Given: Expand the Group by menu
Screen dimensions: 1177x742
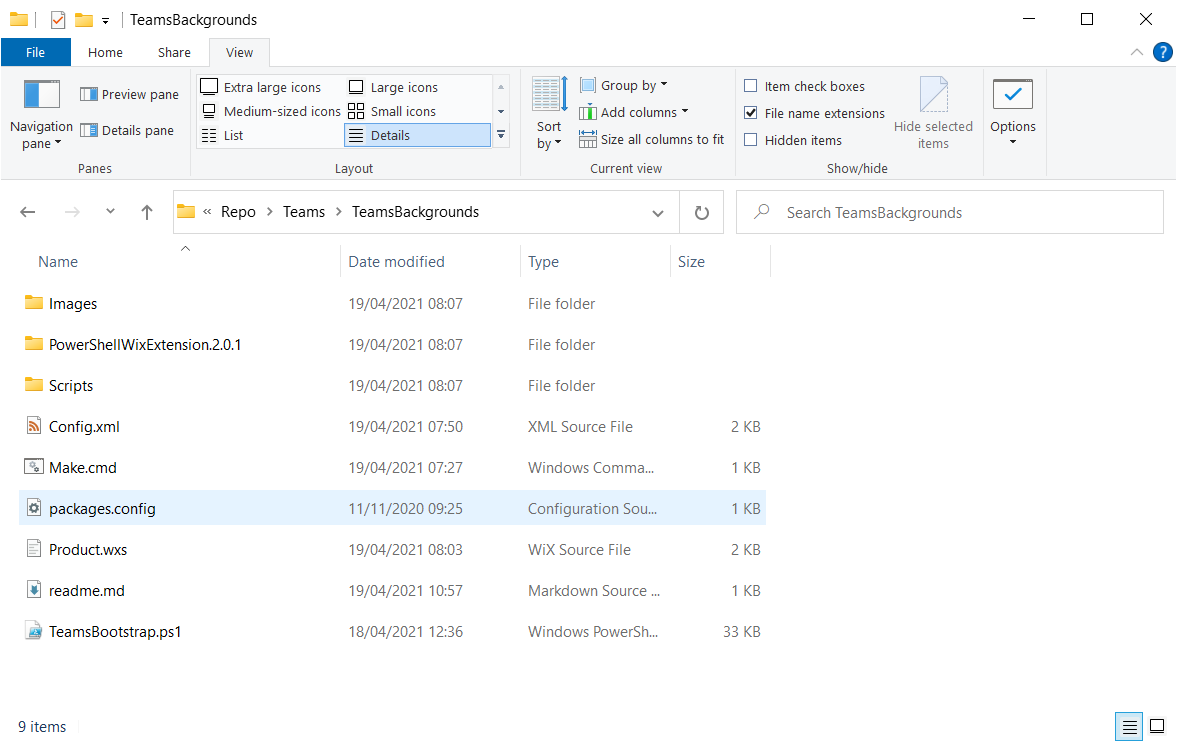Looking at the screenshot, I should 623,84.
